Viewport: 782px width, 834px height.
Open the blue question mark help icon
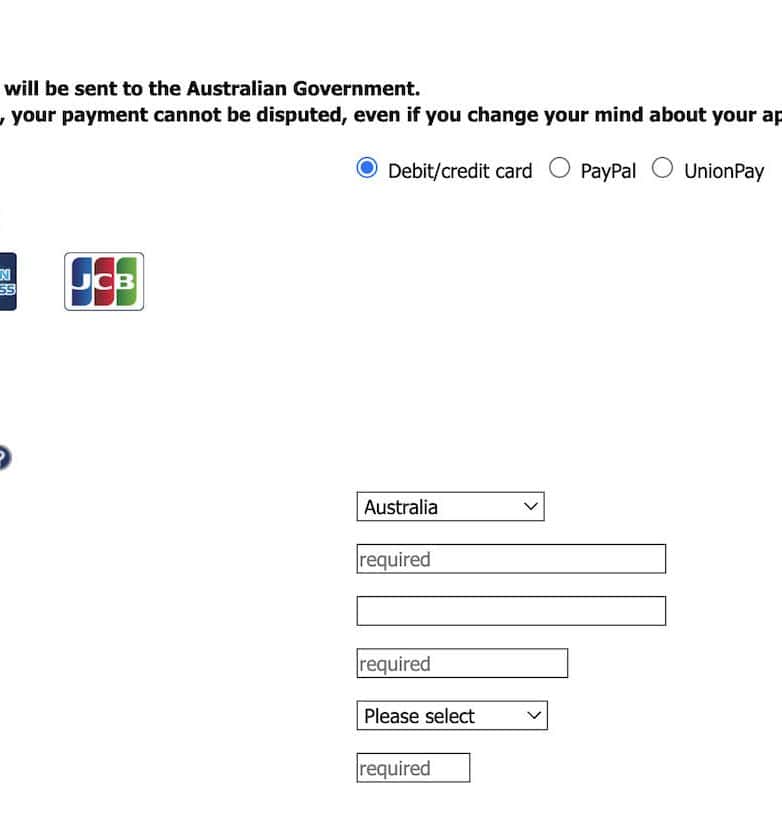[3, 458]
